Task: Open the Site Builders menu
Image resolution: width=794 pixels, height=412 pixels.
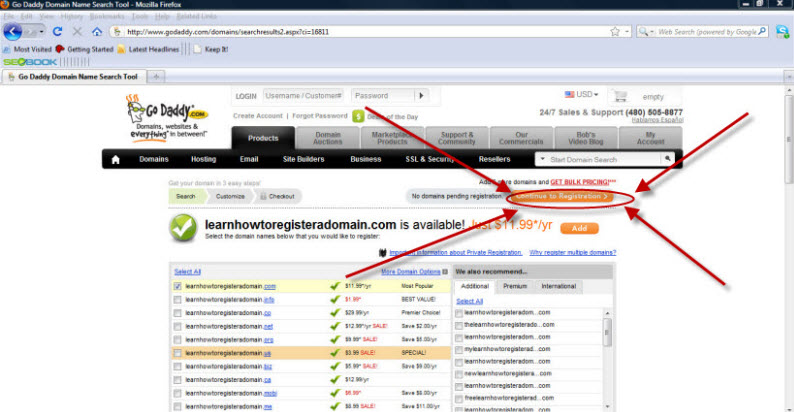Action: (x=303, y=159)
